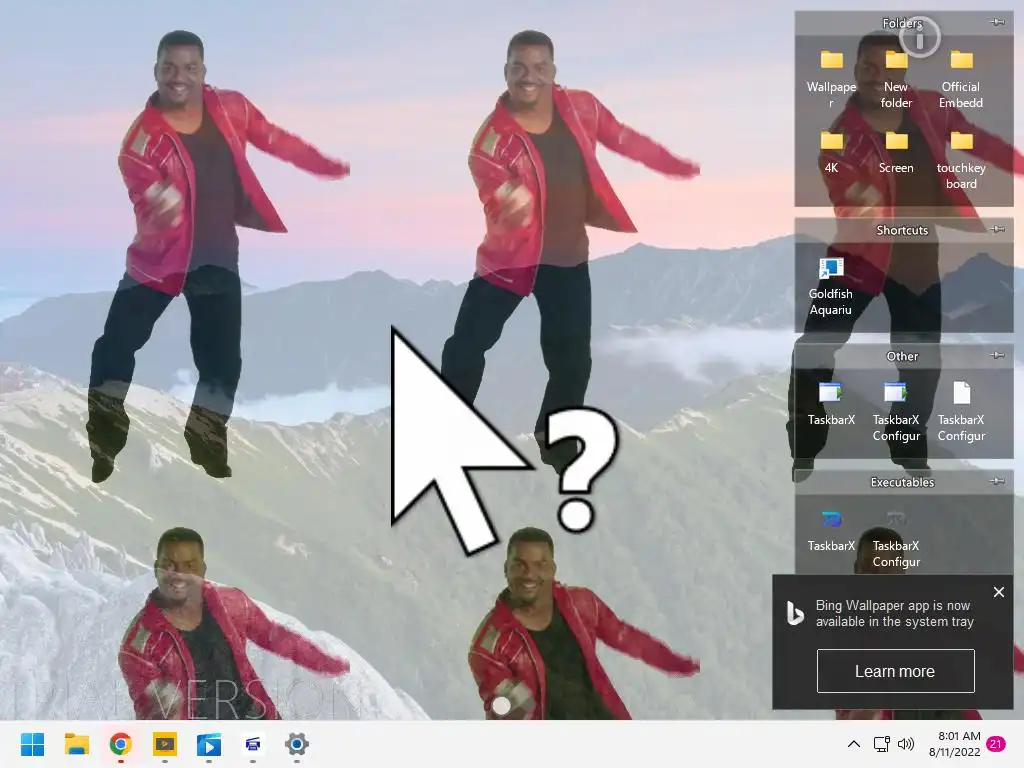This screenshot has width=1024, height=768.
Task: Select the Shortcuts group title bar
Action: click(903, 230)
